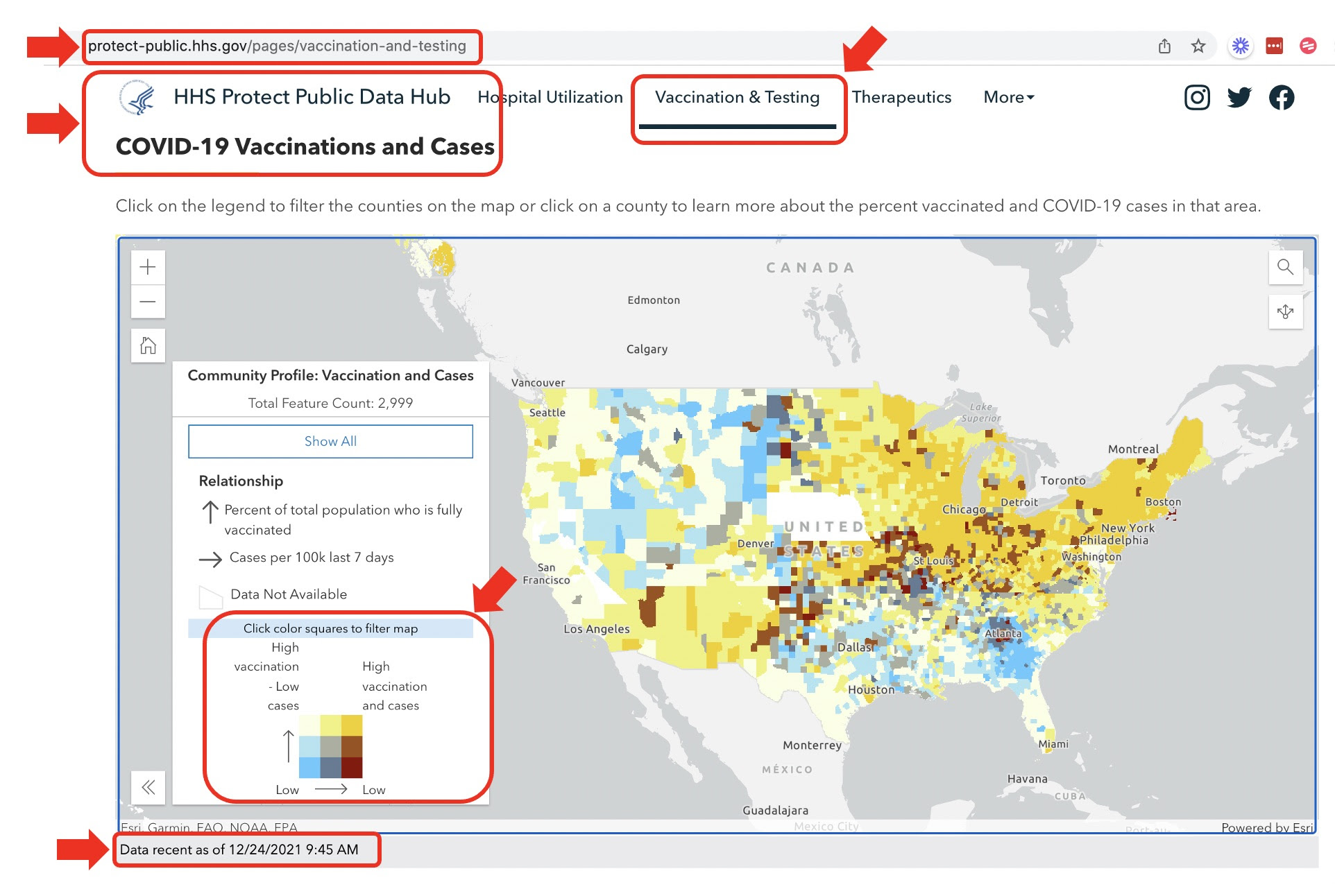Open Instagram social link

point(1197,98)
